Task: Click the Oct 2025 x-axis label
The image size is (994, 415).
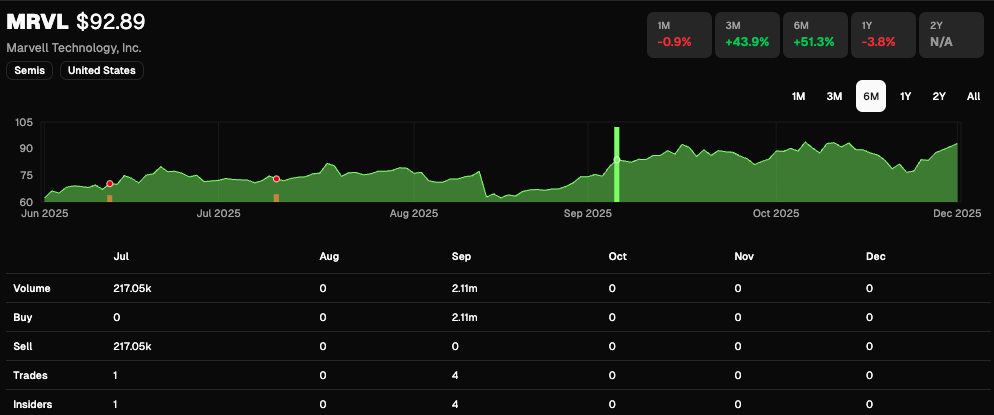Action: (x=776, y=214)
